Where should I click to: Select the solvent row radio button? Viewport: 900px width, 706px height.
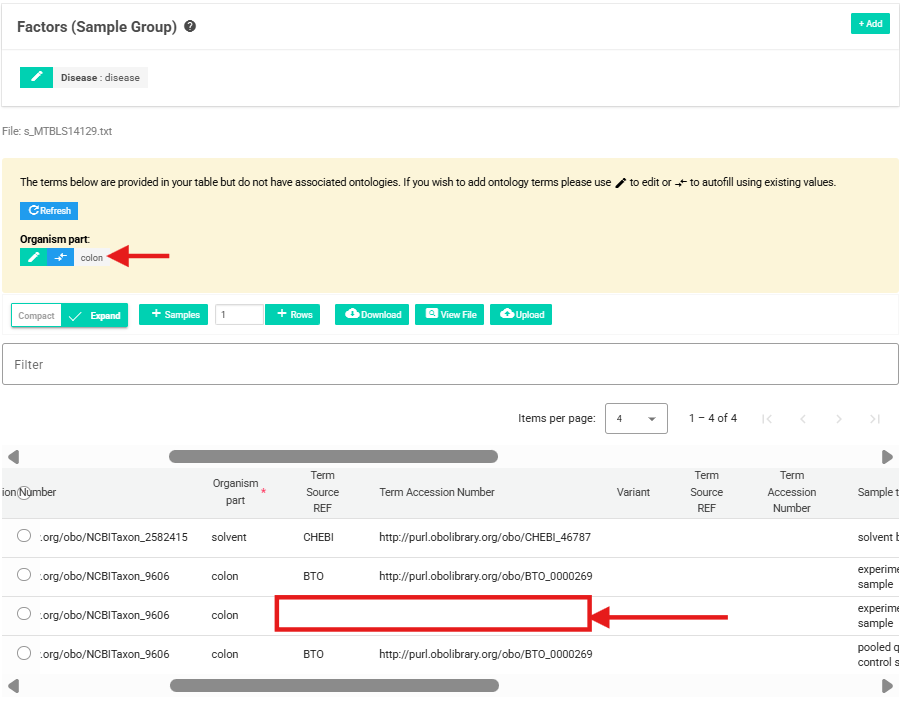24,536
